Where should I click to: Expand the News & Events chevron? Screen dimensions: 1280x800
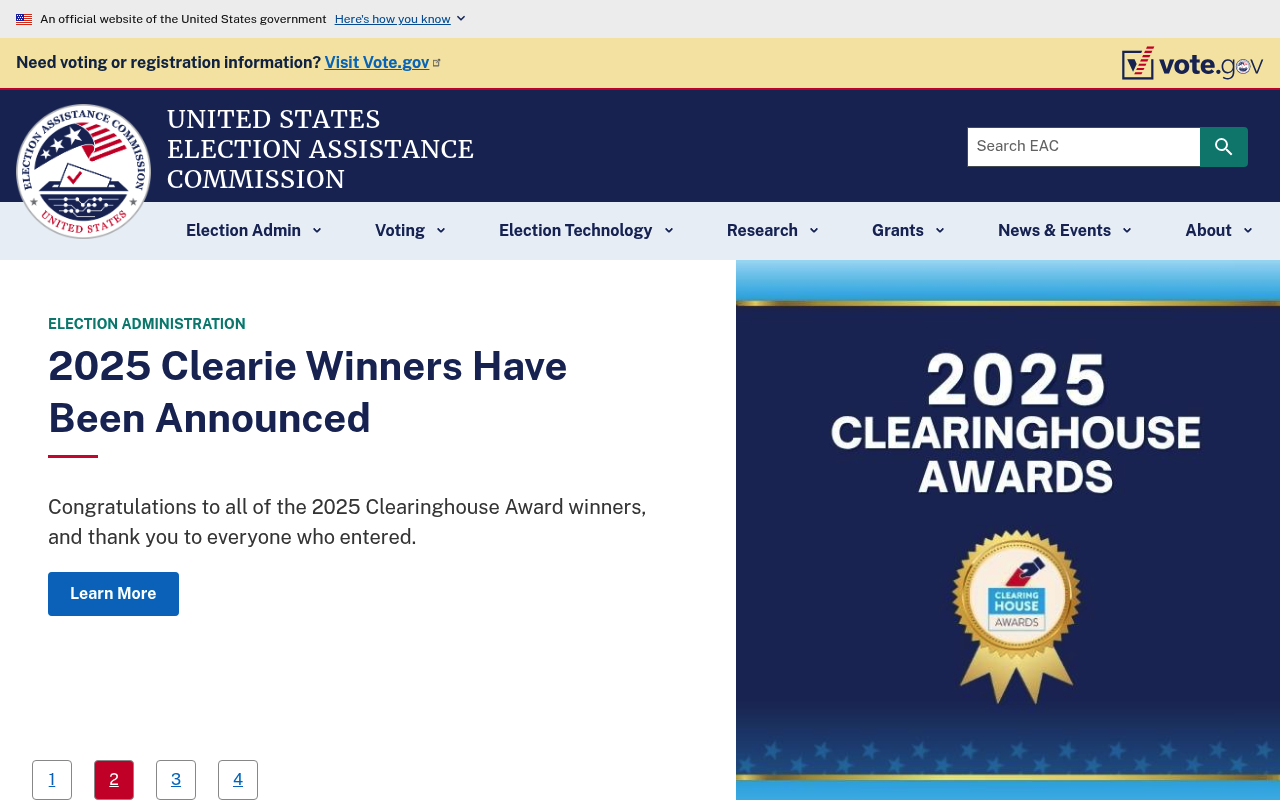pyautogui.click(x=1127, y=231)
